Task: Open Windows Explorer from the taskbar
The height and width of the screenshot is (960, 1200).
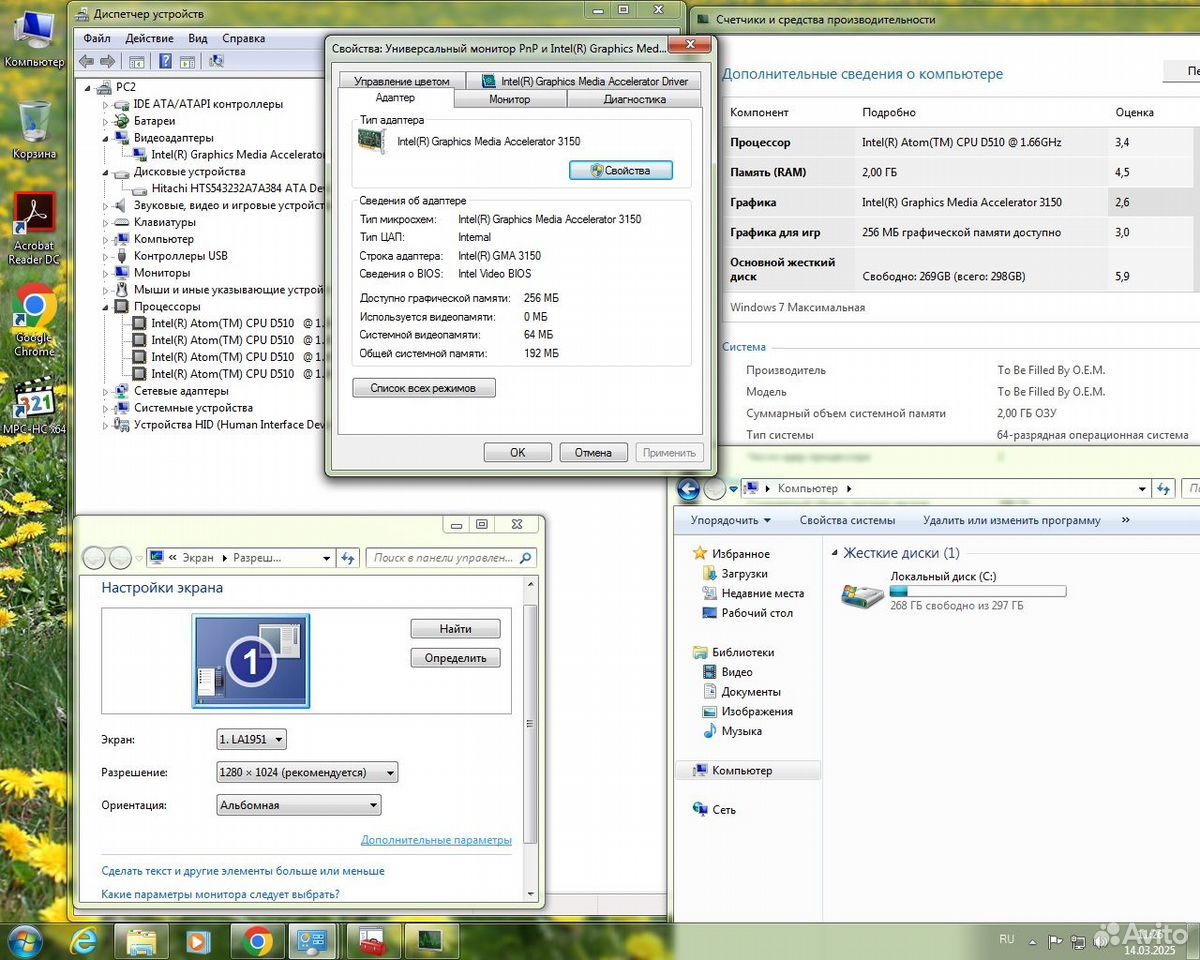Action: tap(141, 941)
